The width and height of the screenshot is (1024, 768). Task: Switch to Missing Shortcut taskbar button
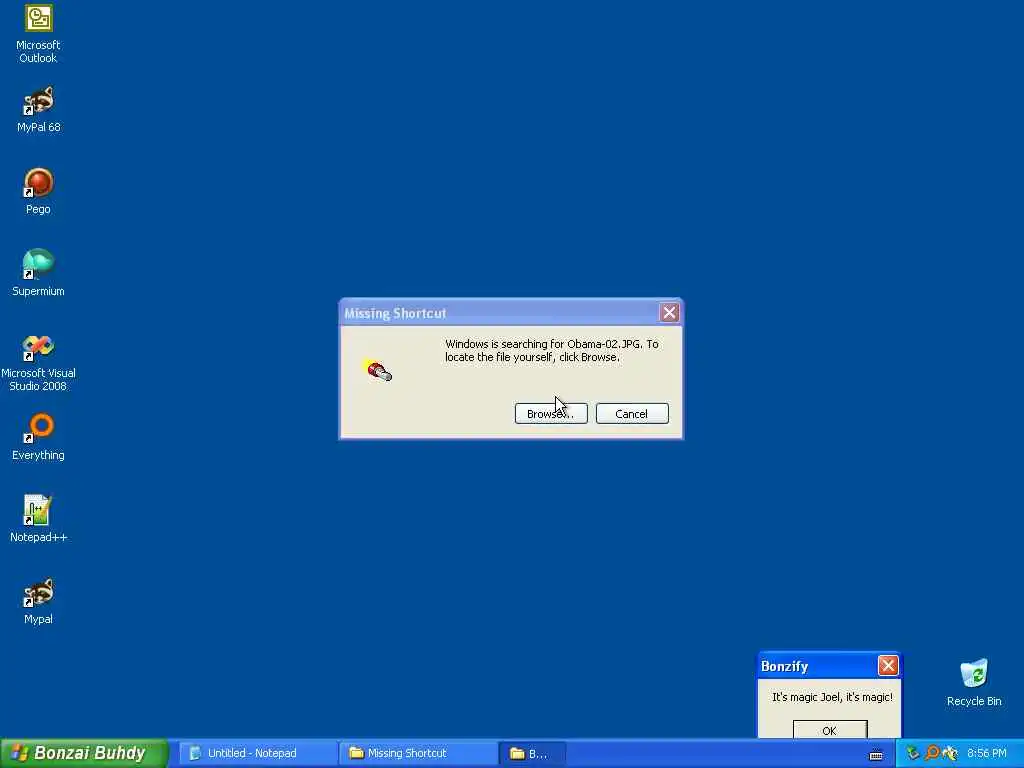point(418,753)
